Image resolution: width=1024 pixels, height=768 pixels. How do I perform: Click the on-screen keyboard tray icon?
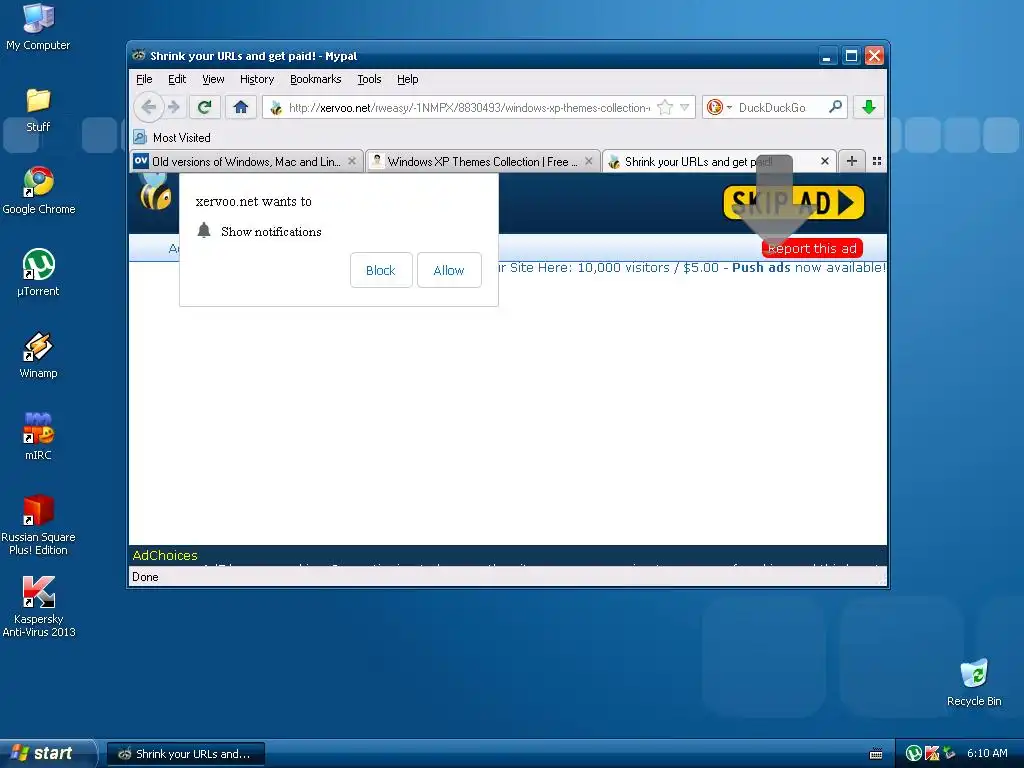(x=876, y=754)
